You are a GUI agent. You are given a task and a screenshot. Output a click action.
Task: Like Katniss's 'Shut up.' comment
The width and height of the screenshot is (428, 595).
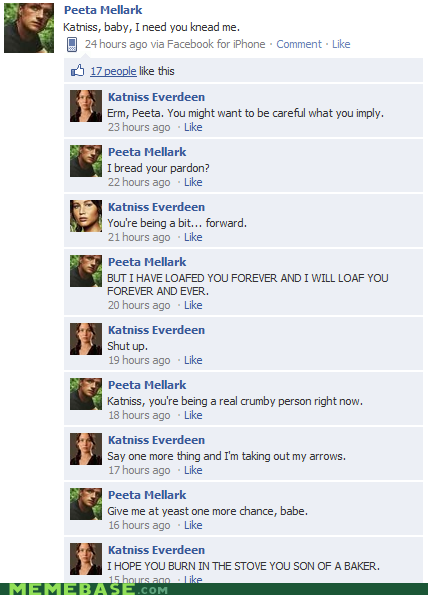tap(193, 360)
